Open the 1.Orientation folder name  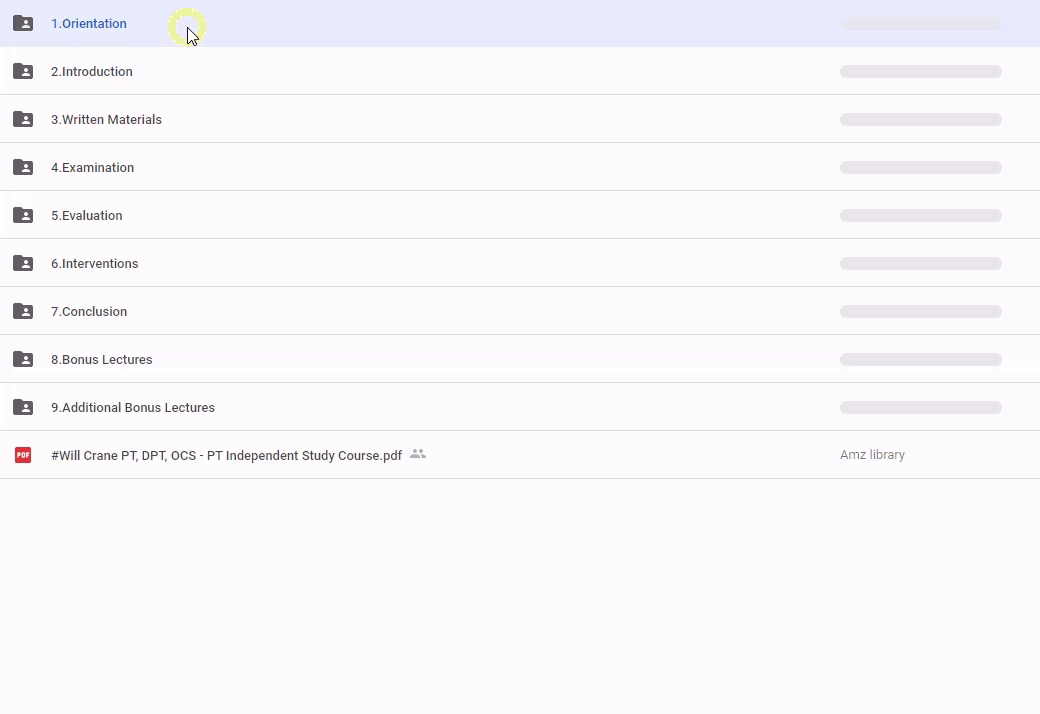click(x=89, y=24)
